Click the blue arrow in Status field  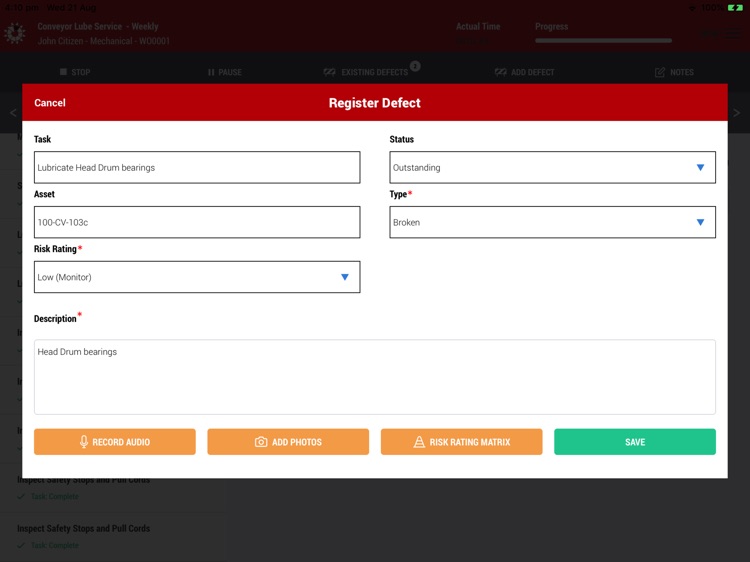[700, 167]
